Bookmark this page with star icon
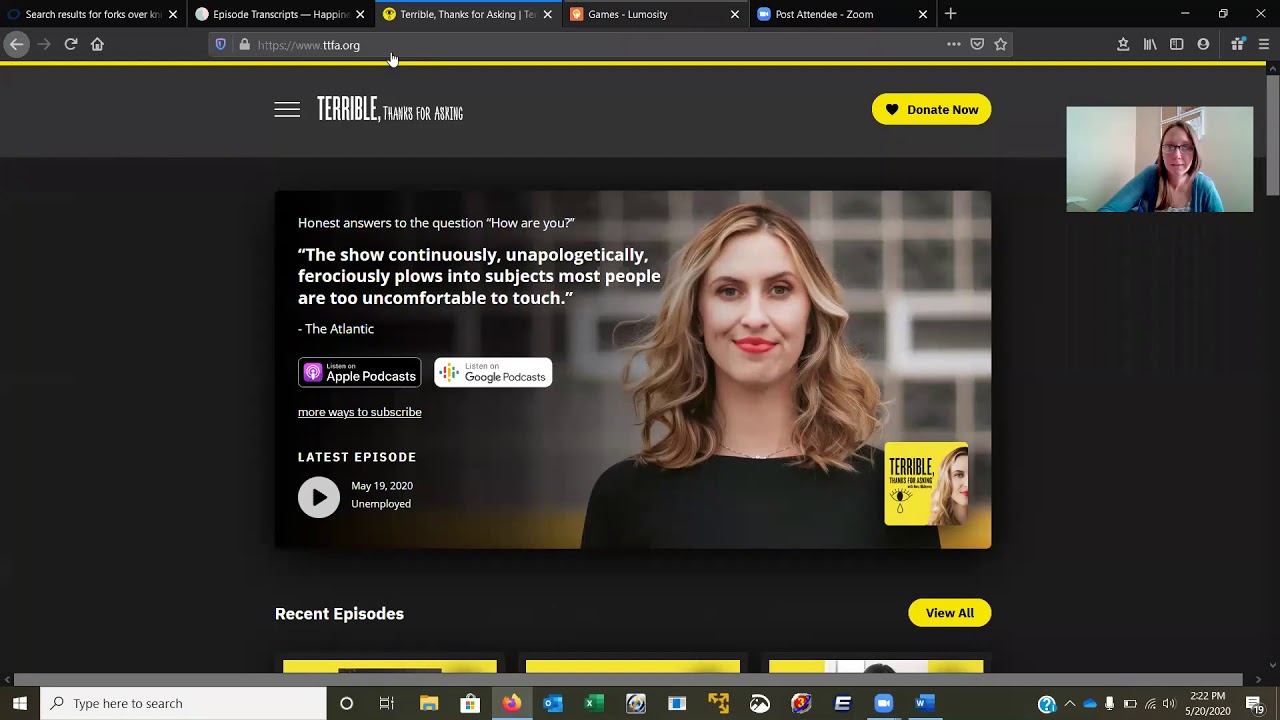 (x=1000, y=44)
